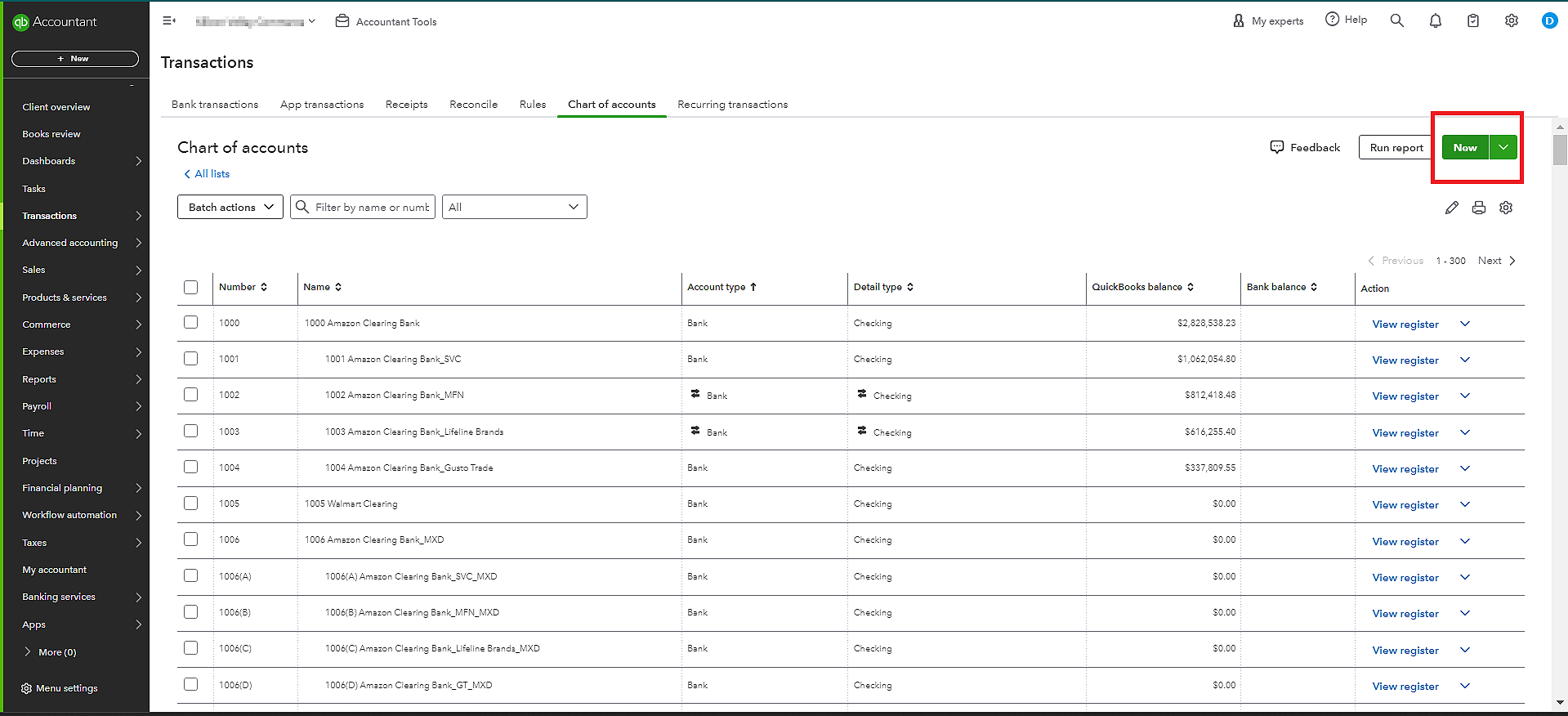Check the box for account 1006(A)
Screen dimensions: 1568x716
click(191, 575)
